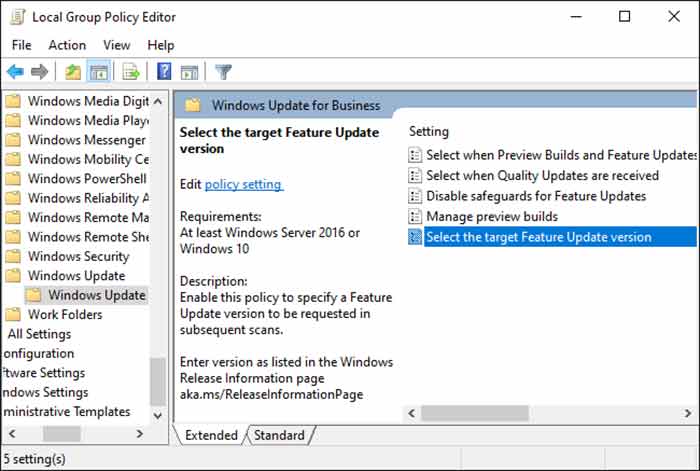Open the Action menu

(67, 45)
